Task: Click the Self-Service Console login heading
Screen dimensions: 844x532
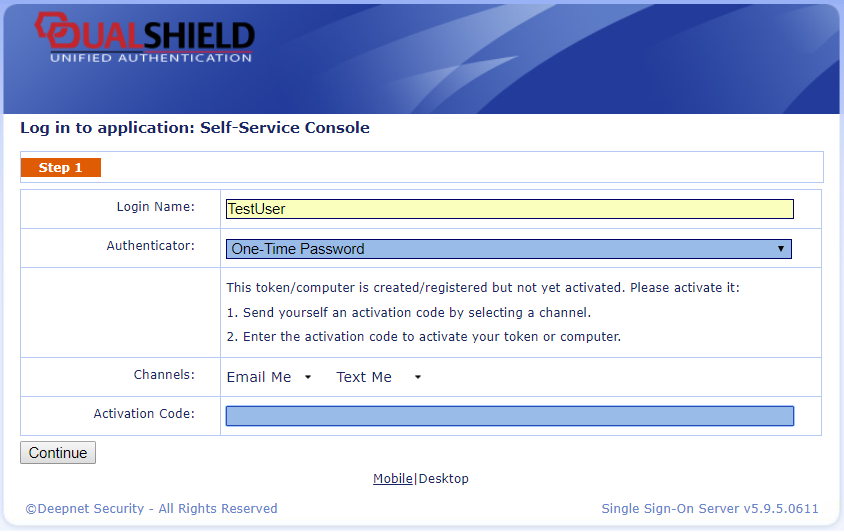Action: click(x=195, y=128)
